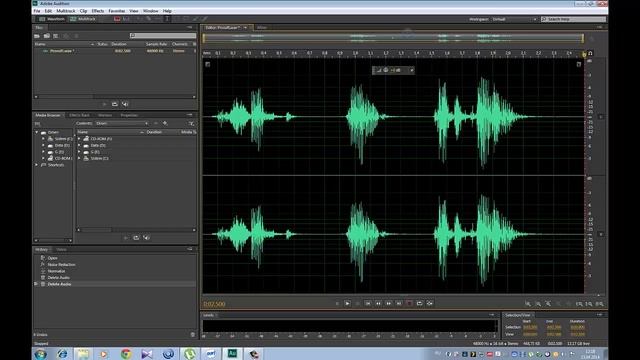
Task: Toggle the Spectral Pitch Display button
Action: point(126,19)
